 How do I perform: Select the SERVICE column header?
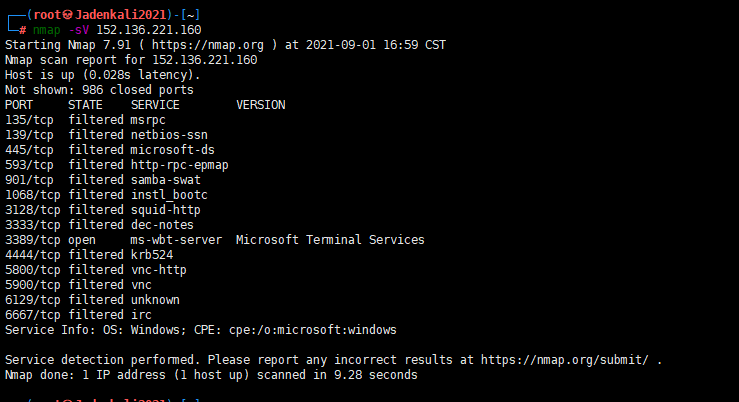[155, 105]
